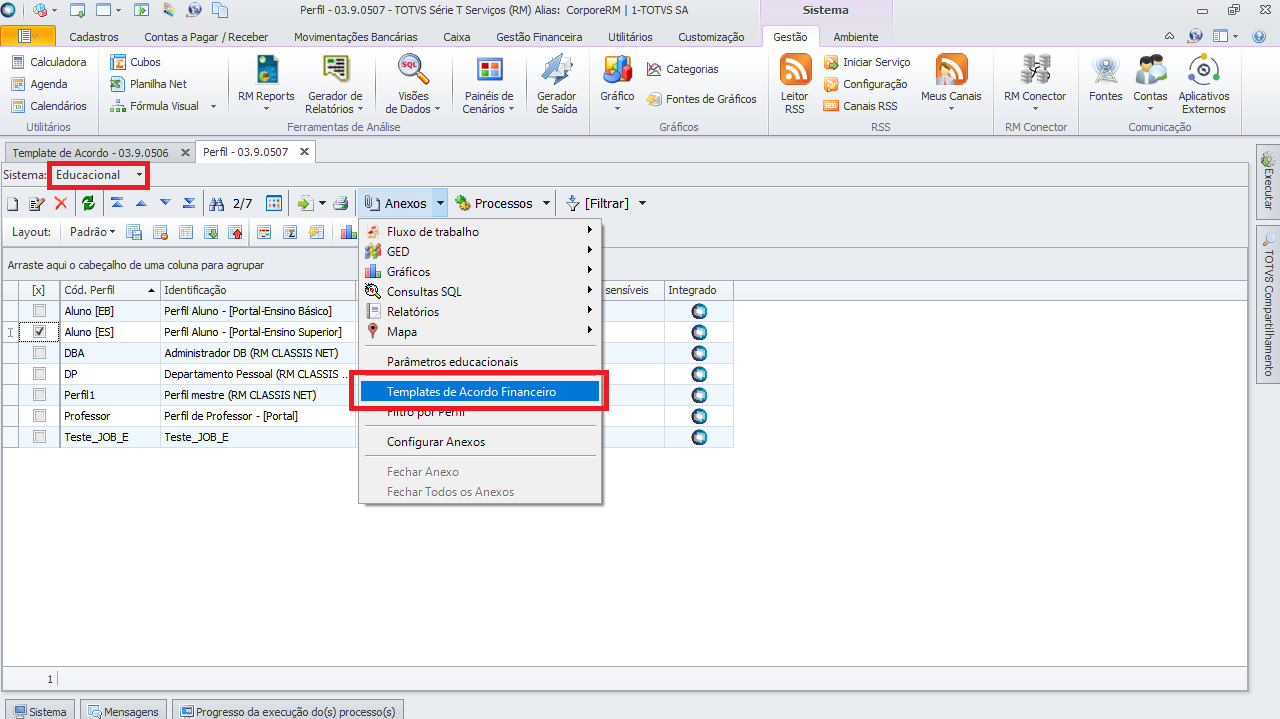Open Aplicativos Externos
The height and width of the screenshot is (719, 1280).
click(x=1203, y=84)
